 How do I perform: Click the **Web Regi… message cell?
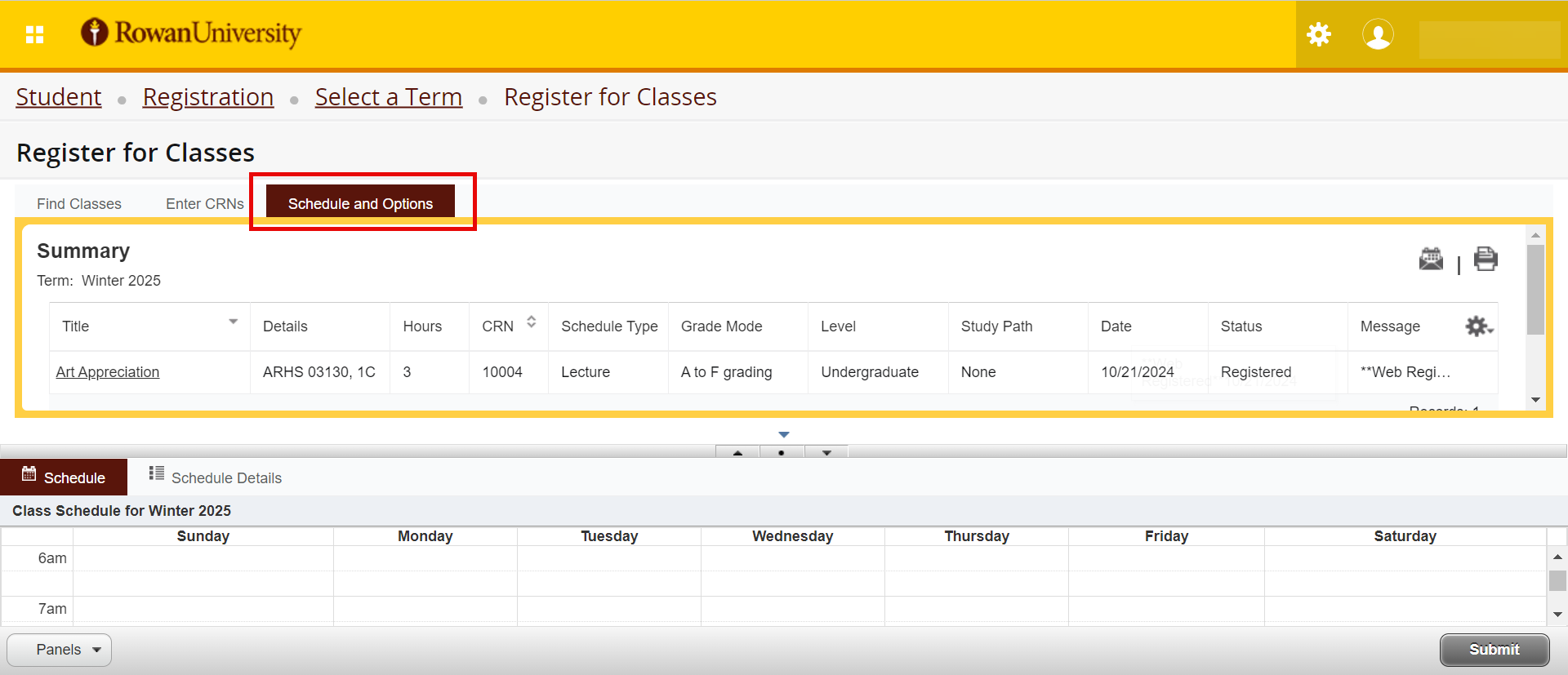[x=1423, y=372]
